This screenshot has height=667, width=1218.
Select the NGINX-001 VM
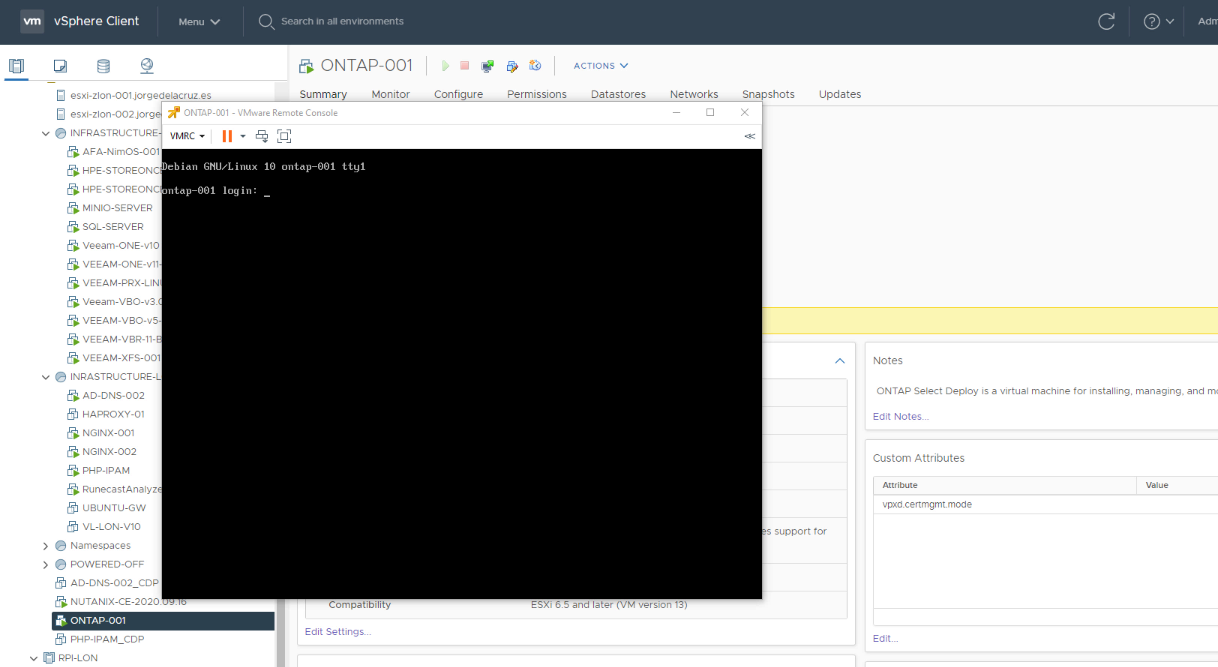[108, 433]
